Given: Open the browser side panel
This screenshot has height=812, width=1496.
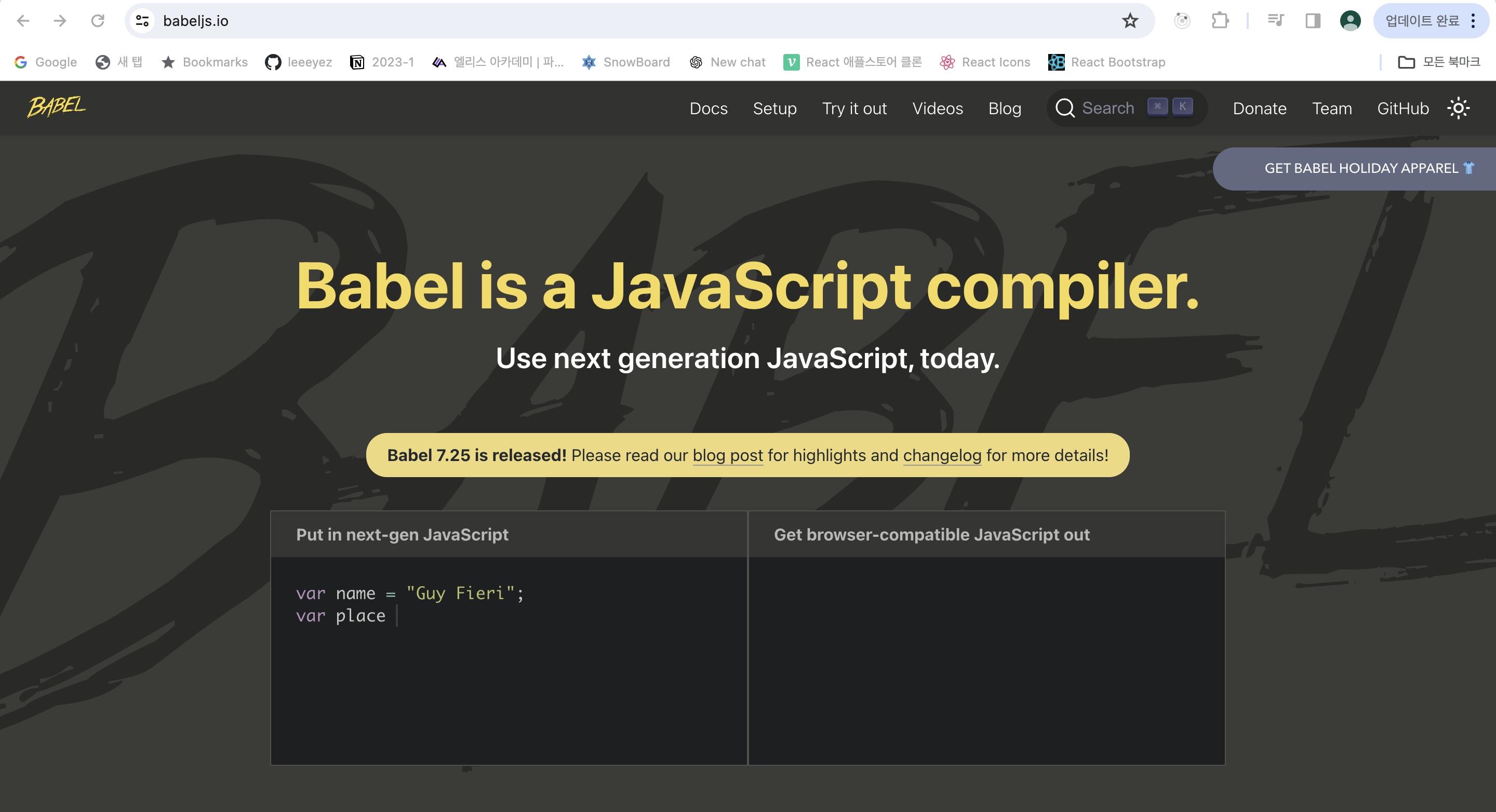Looking at the screenshot, I should coord(1313,21).
